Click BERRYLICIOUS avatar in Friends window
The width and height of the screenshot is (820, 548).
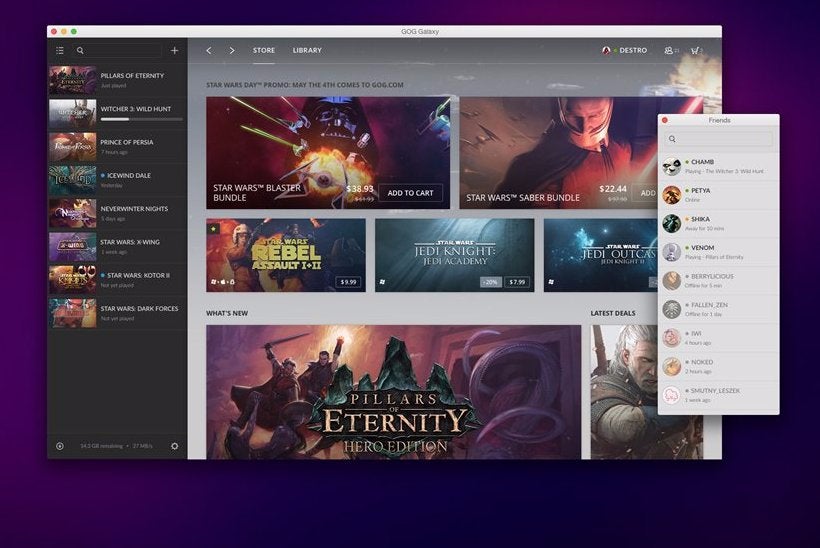coord(671,281)
